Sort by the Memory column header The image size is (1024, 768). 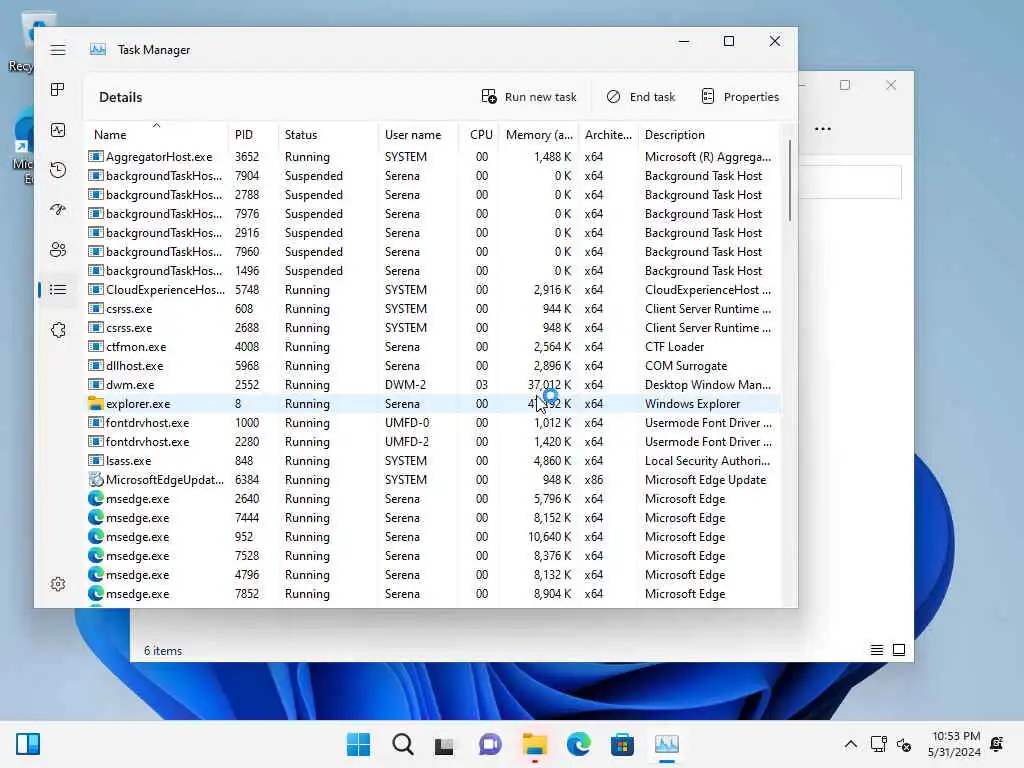[x=539, y=135]
